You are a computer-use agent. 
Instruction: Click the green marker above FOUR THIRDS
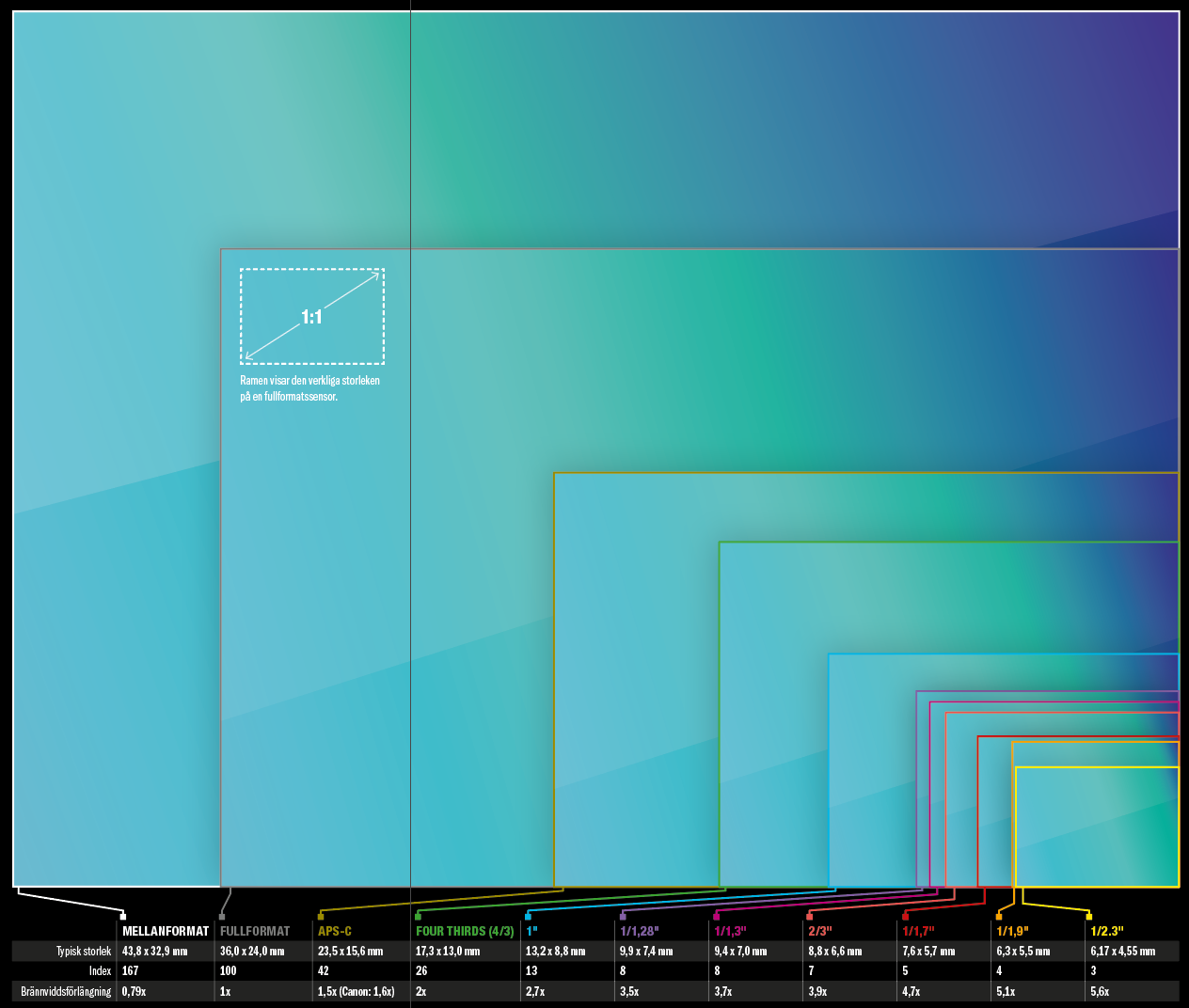tap(419, 916)
